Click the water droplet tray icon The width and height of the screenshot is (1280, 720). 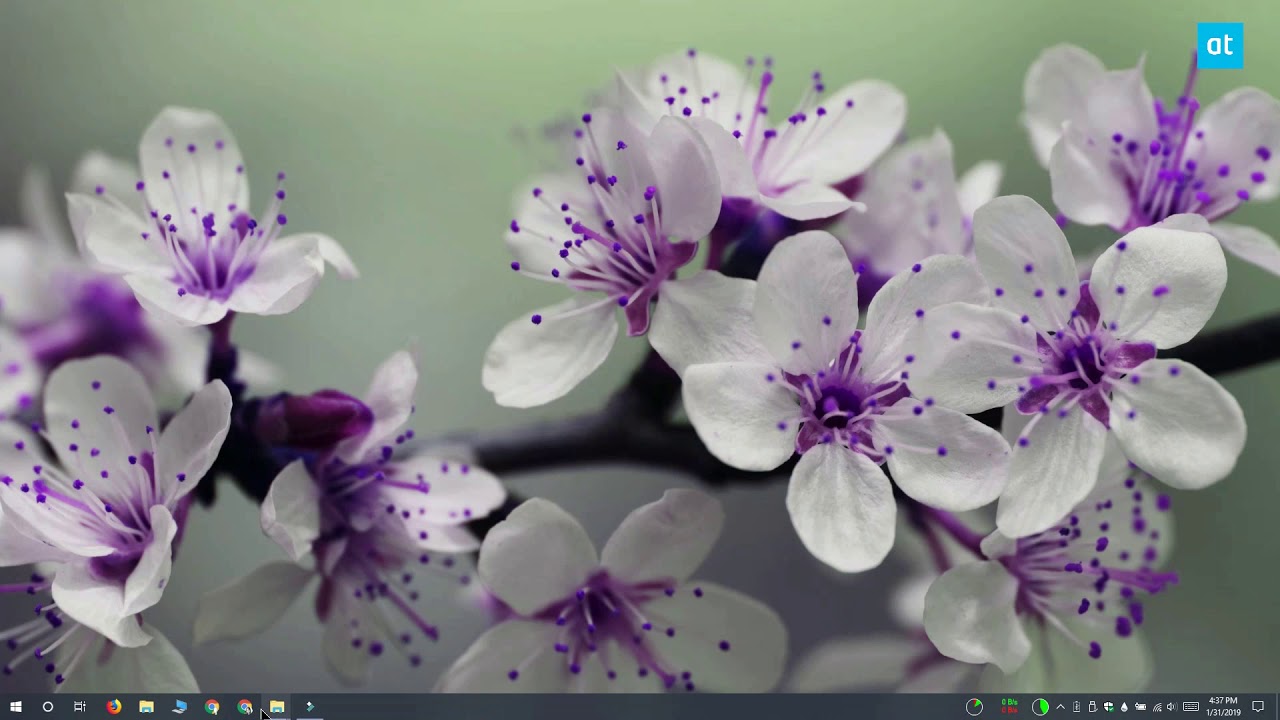point(1124,707)
